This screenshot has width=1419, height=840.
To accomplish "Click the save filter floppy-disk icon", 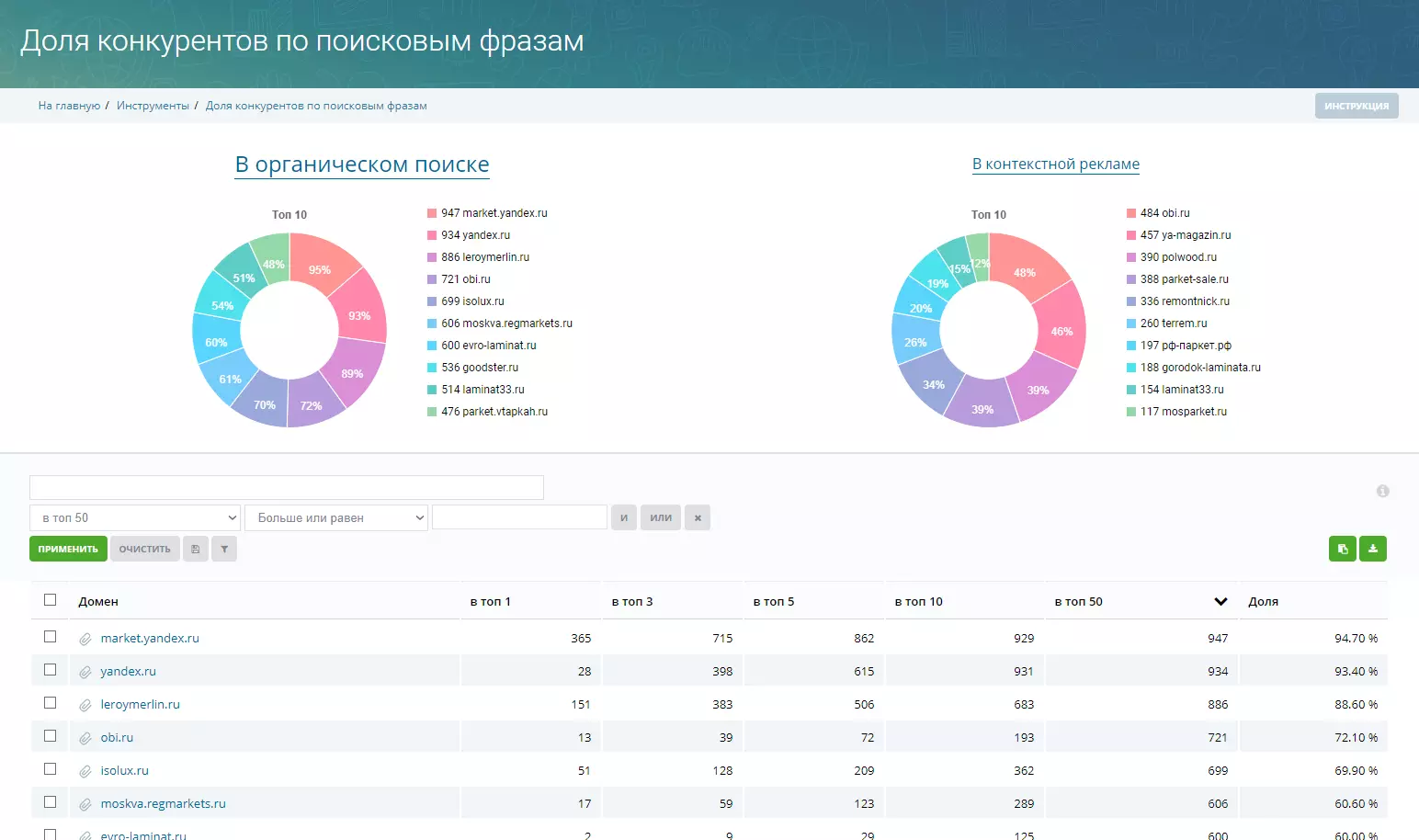I will pos(195,549).
